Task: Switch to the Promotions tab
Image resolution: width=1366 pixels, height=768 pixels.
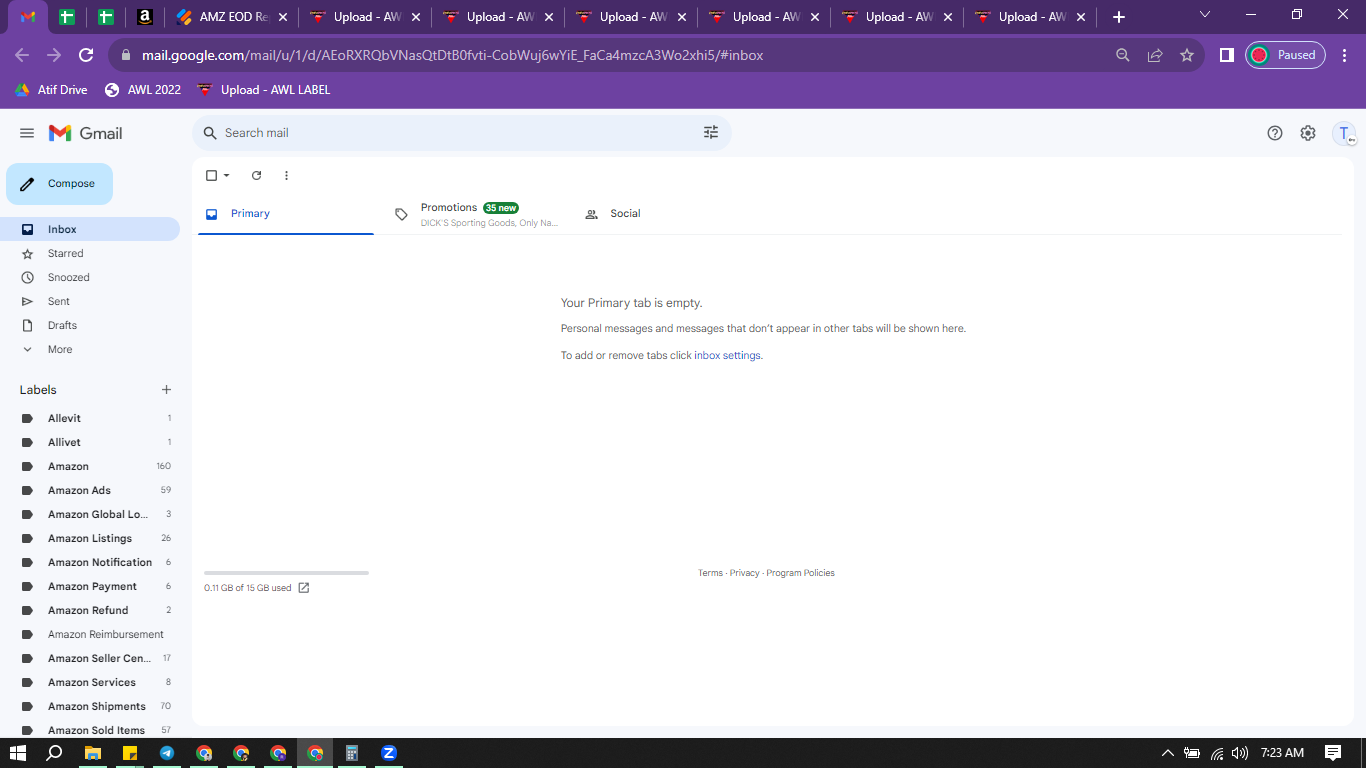Action: 476,214
